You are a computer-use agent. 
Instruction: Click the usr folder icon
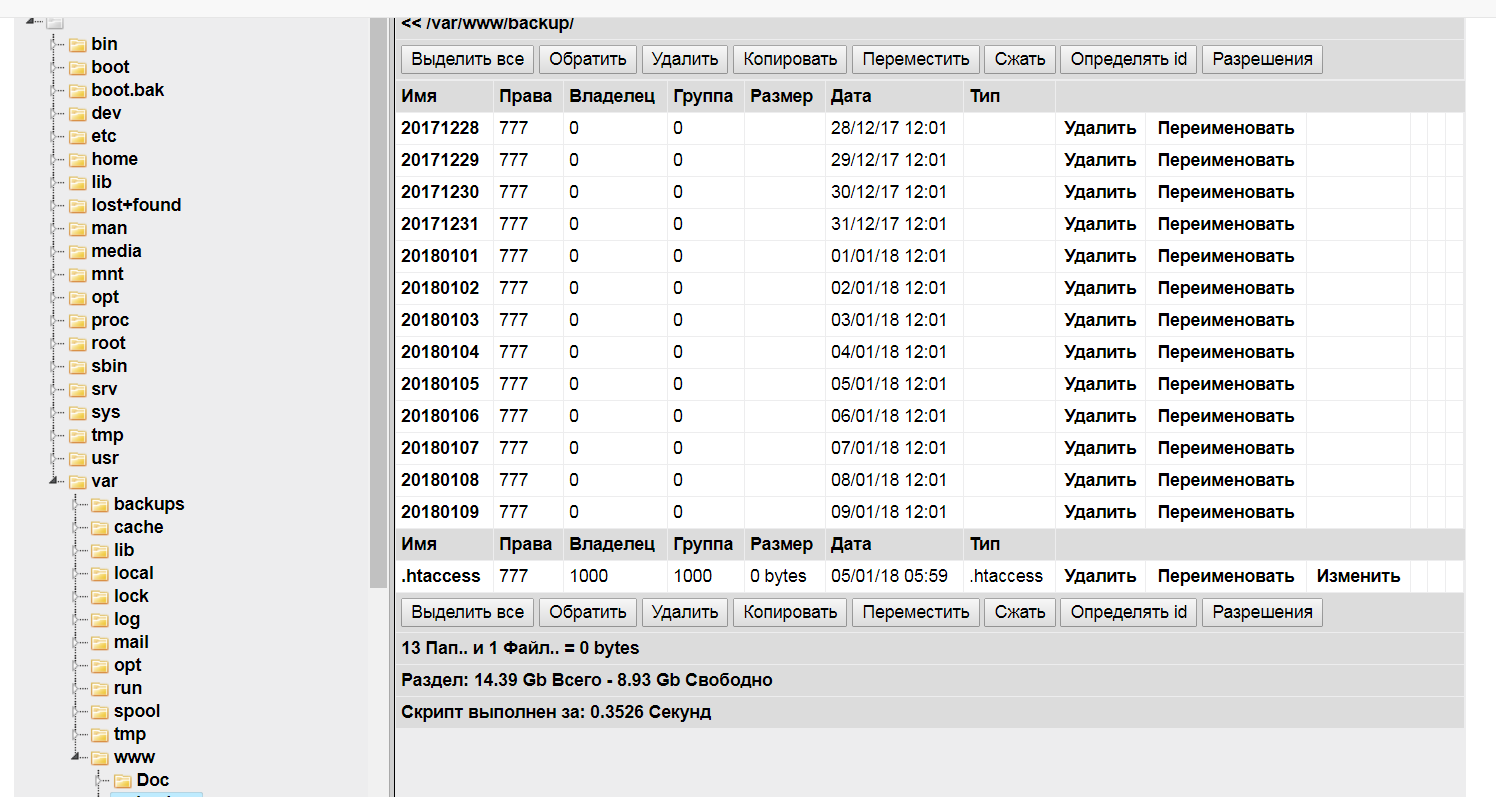77,458
